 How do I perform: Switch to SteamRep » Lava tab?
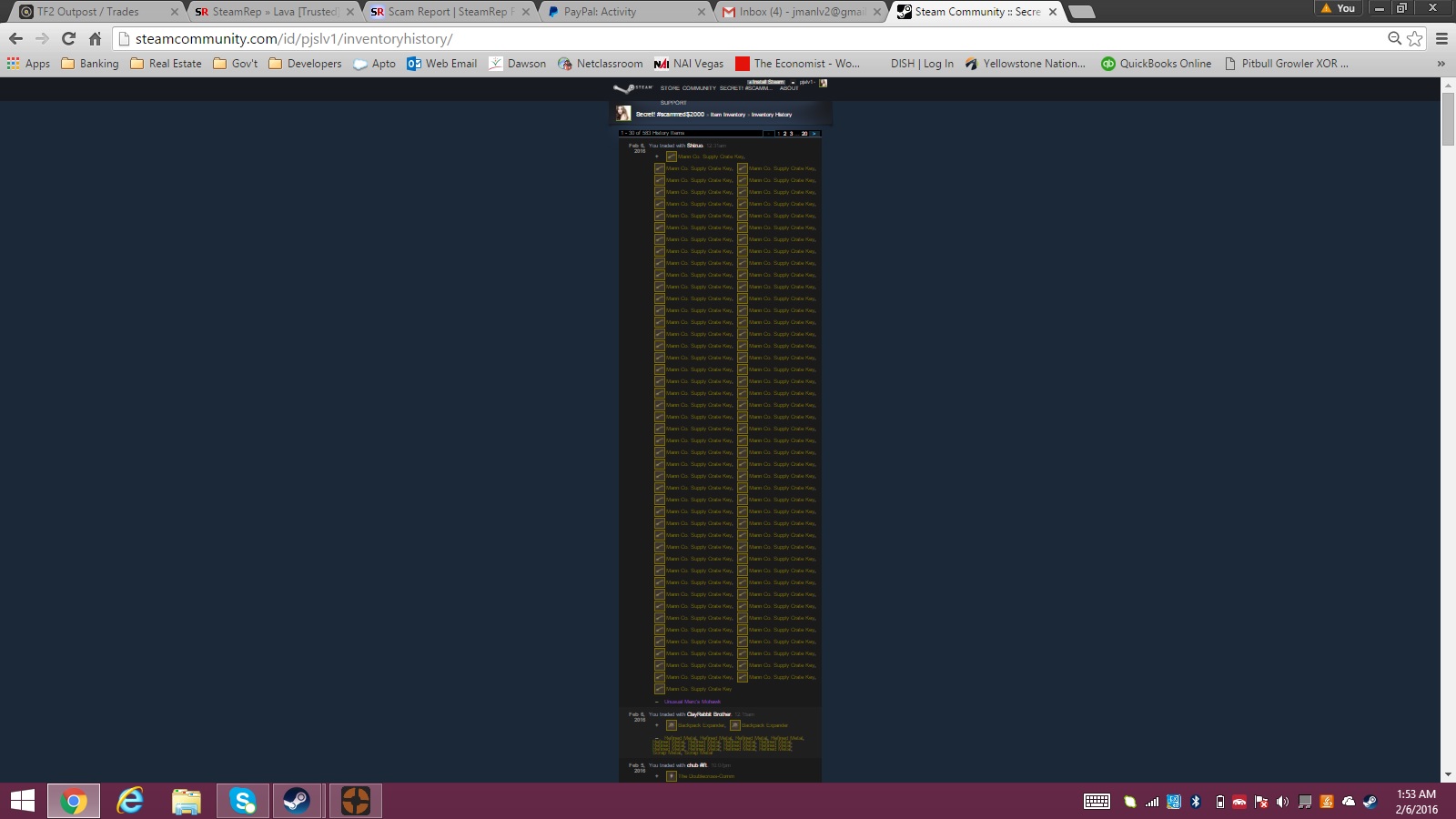271,12
